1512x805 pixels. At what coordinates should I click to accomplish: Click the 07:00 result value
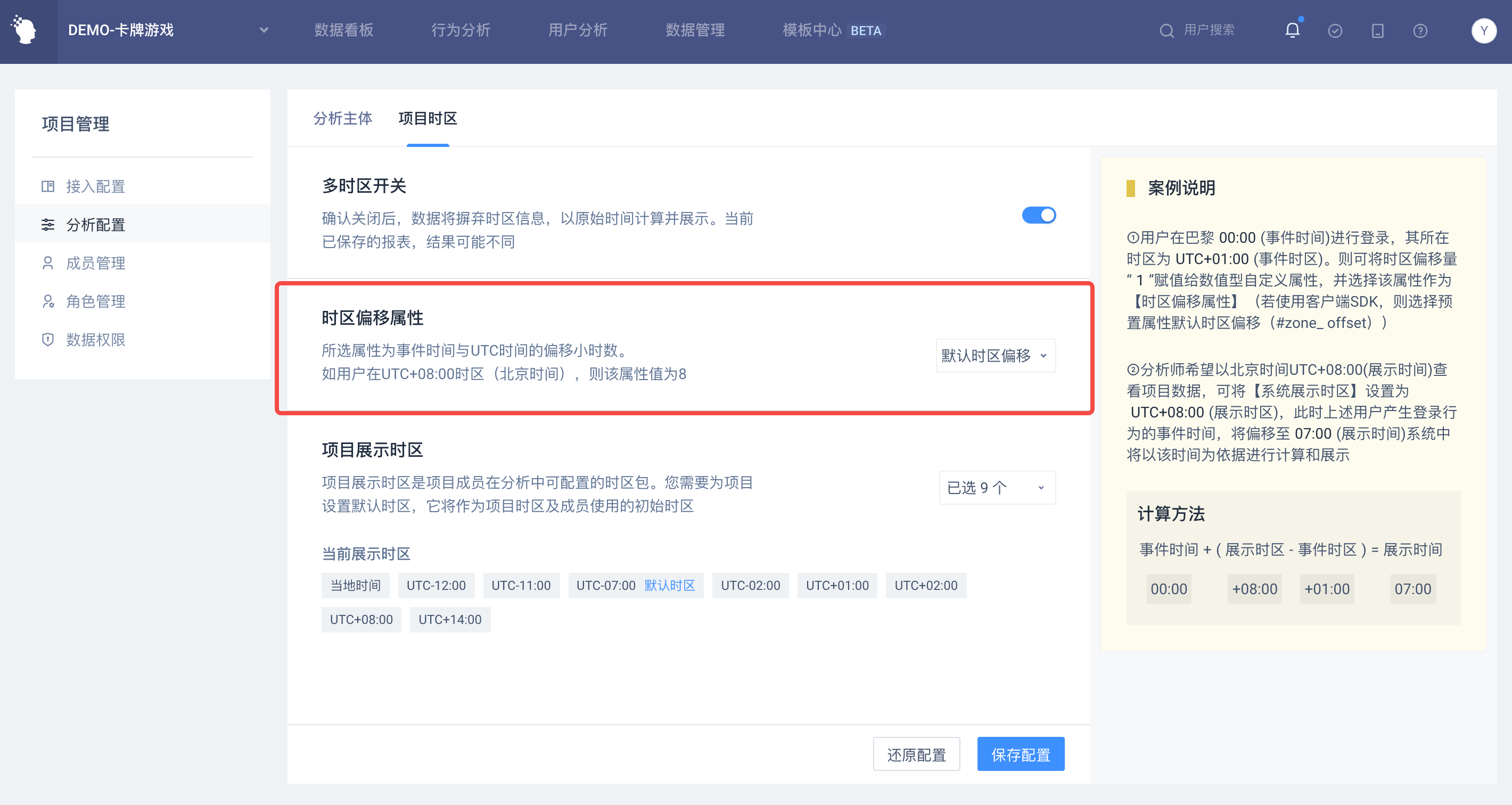click(x=1413, y=589)
